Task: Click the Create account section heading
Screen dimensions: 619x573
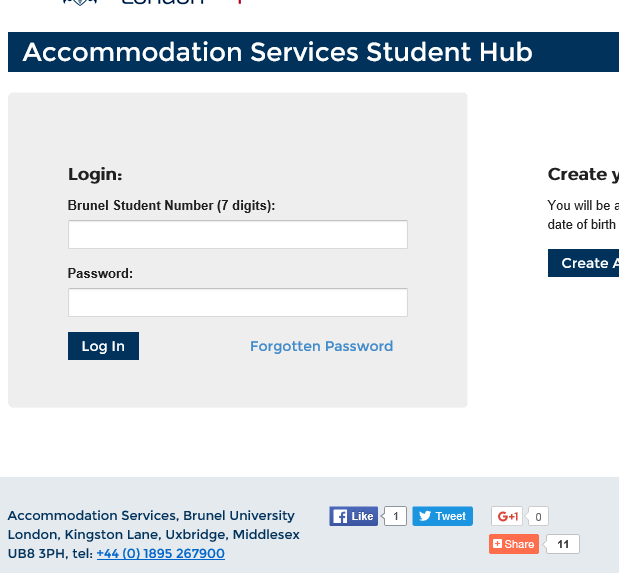Action: [582, 174]
